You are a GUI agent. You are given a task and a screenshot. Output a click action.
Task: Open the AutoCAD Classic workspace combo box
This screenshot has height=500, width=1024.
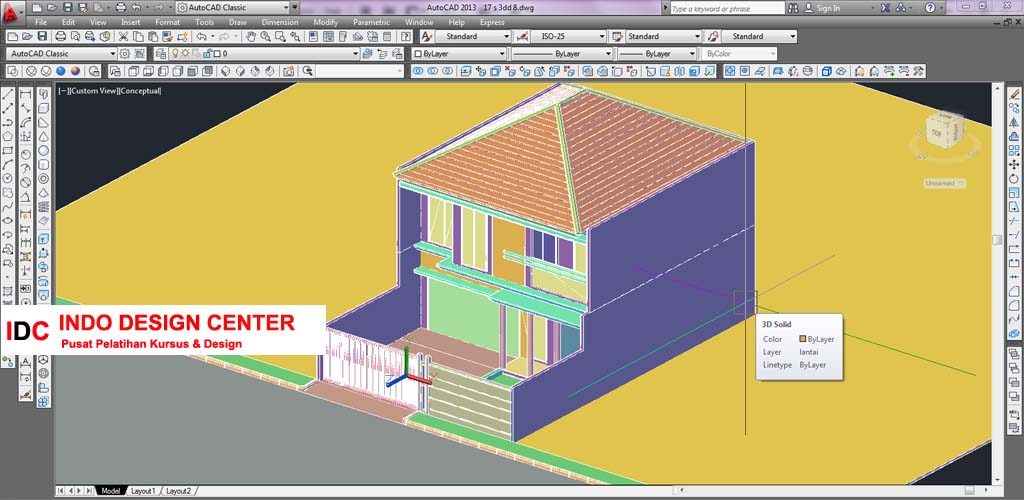point(61,54)
